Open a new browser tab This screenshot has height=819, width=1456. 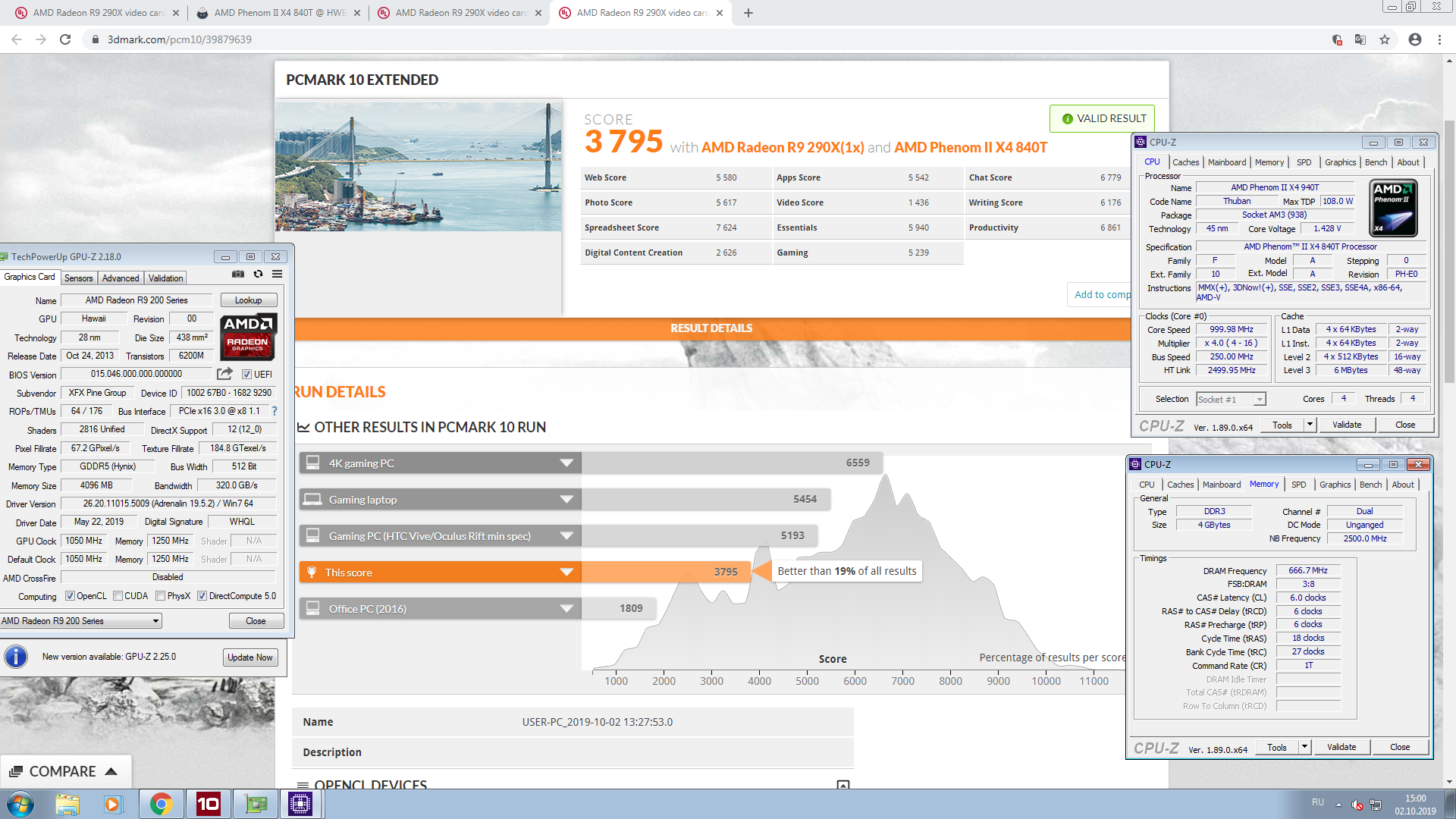748,13
